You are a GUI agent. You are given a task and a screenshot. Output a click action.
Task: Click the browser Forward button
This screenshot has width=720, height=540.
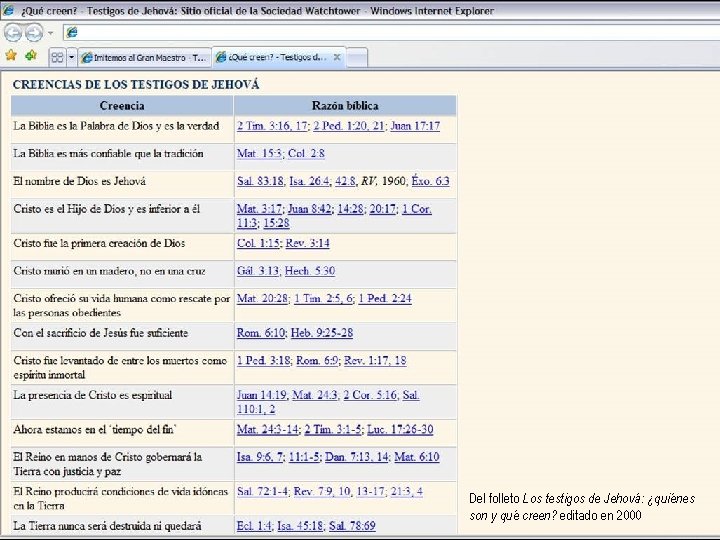34,33
